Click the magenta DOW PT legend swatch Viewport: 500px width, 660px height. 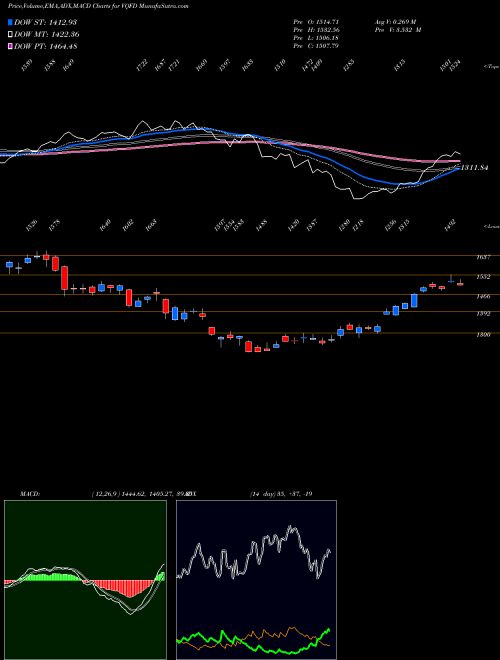(10, 46)
